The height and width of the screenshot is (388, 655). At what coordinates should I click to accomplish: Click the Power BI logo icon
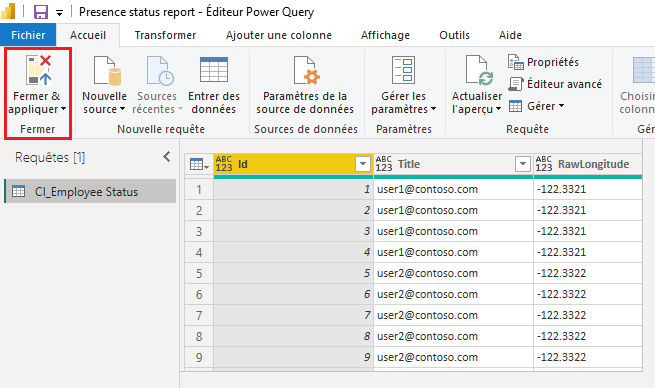pyautogui.click(x=8, y=11)
